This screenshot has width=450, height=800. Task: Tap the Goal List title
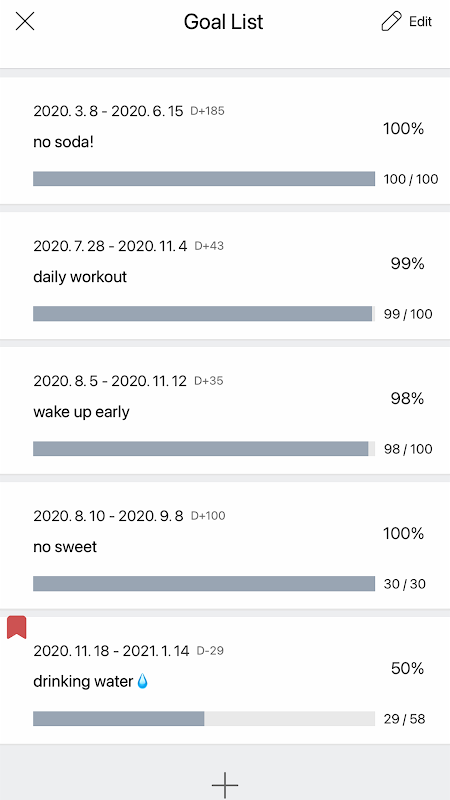coord(223,22)
